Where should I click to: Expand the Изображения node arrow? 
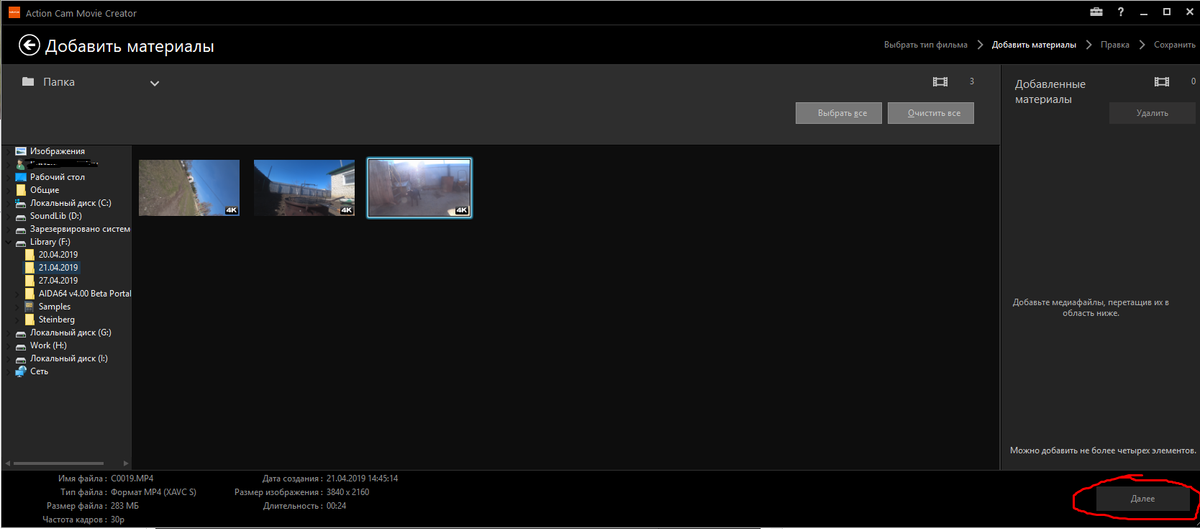click(9, 151)
